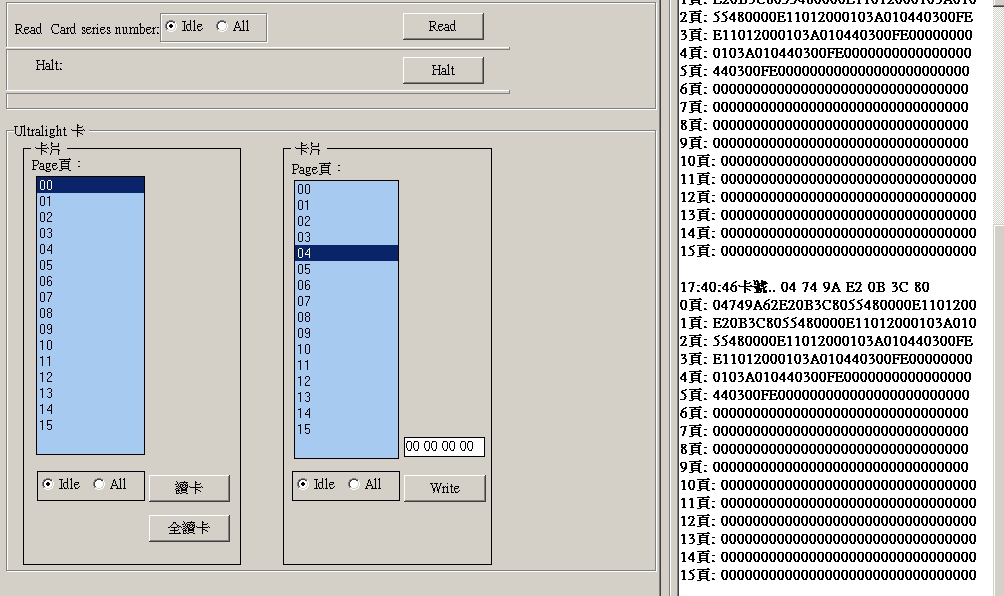Select page 10 in right page list
This screenshot has width=1004, height=596.
coord(346,349)
